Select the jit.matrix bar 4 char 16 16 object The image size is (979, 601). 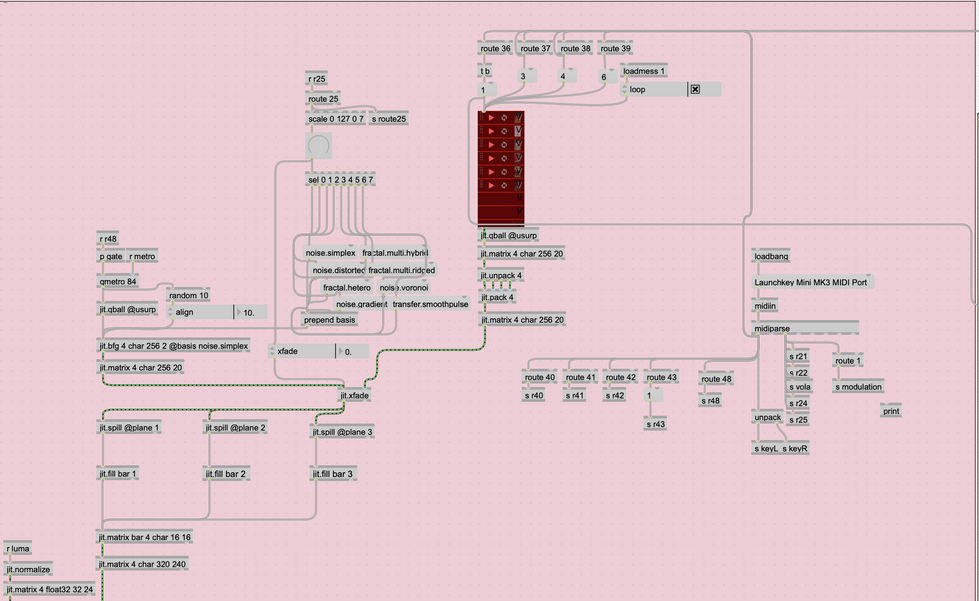tap(145, 537)
